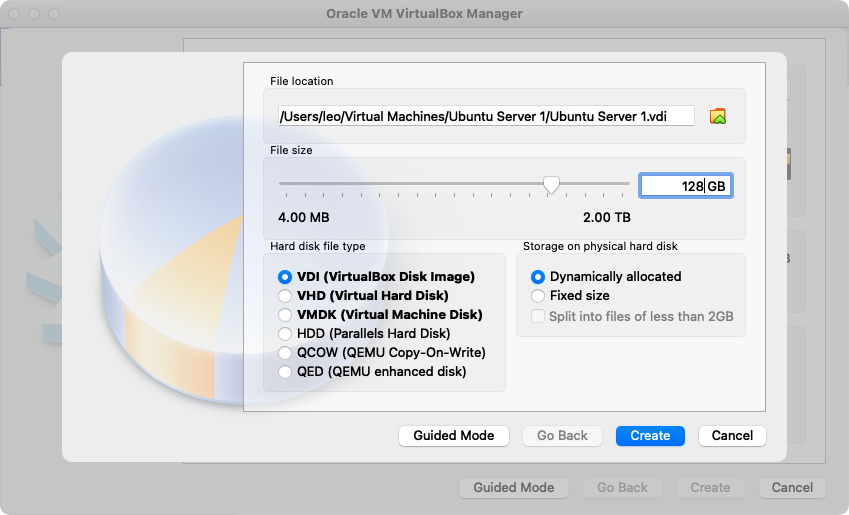Click Go Back in the disk dialog
Viewport: 849px width, 515px height.
pyautogui.click(x=562, y=436)
